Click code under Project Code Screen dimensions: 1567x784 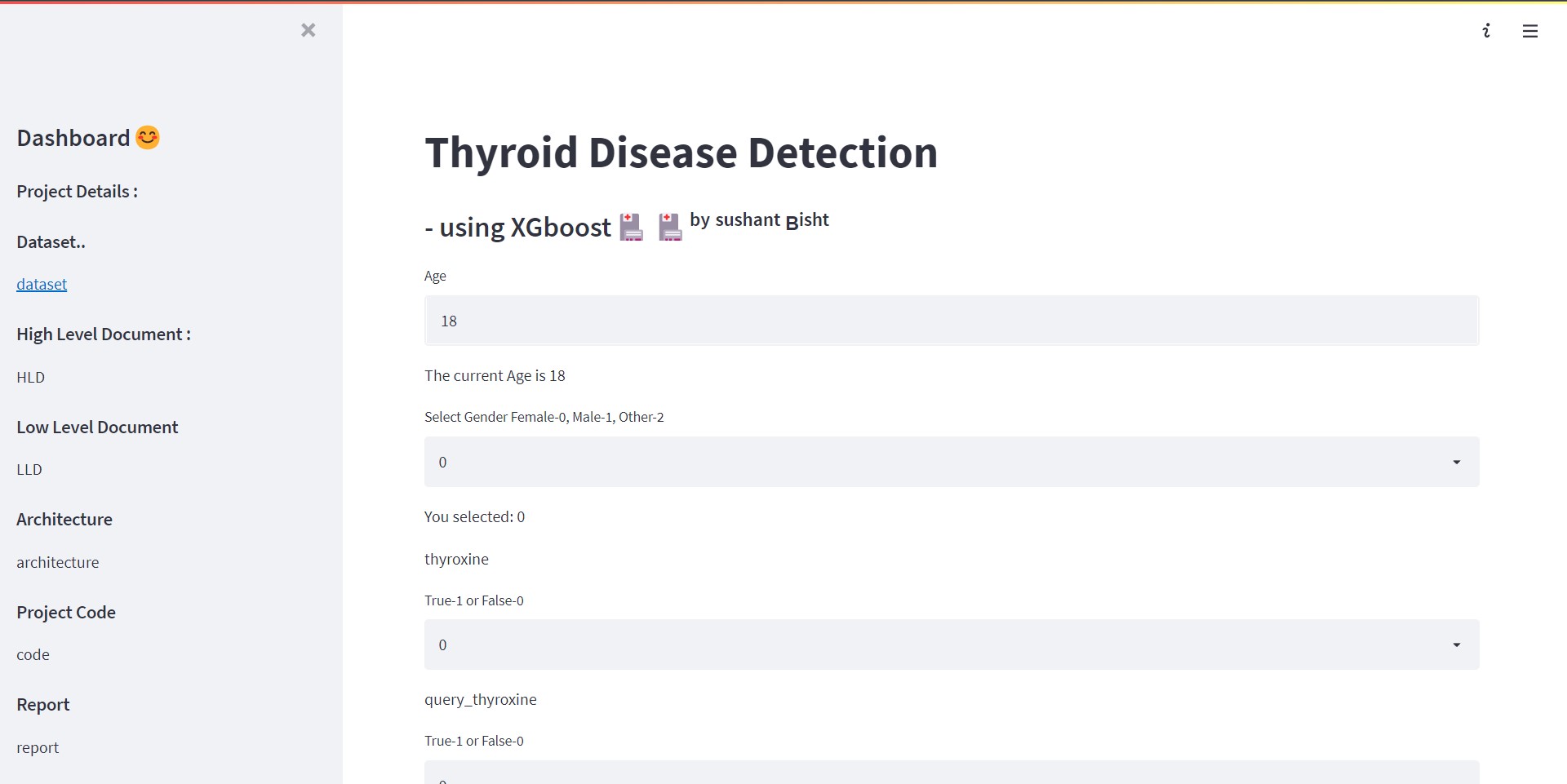[33, 654]
